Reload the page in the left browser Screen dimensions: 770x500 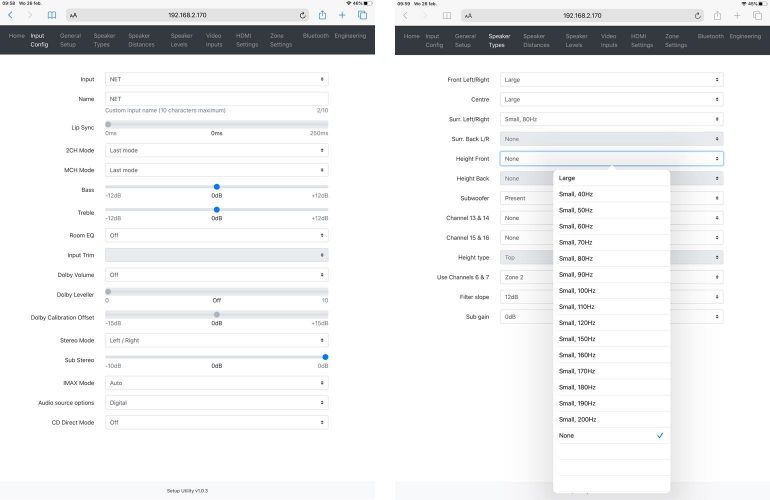[x=303, y=16]
